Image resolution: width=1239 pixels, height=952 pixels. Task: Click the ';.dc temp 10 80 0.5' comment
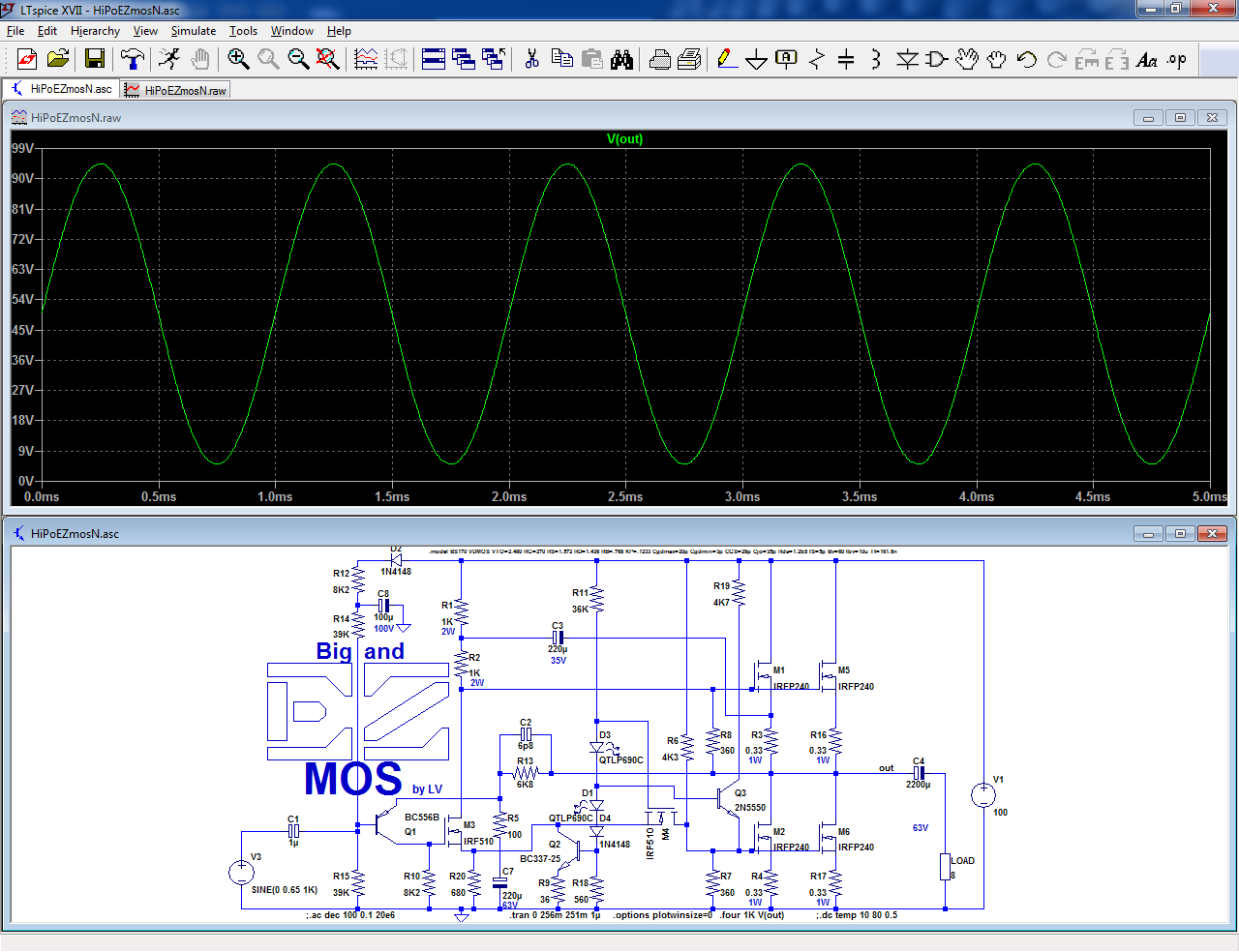[x=857, y=915]
